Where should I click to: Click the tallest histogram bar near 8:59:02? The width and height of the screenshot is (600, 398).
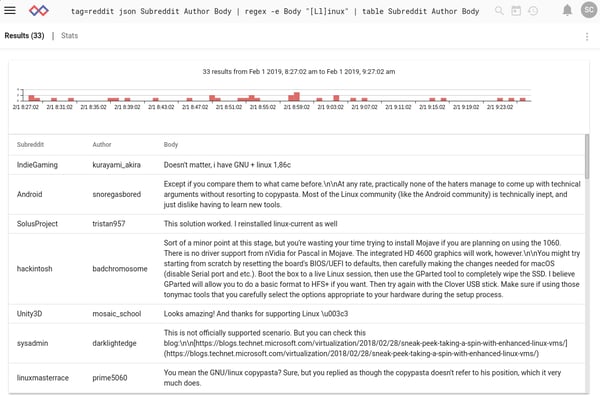[x=297, y=96]
